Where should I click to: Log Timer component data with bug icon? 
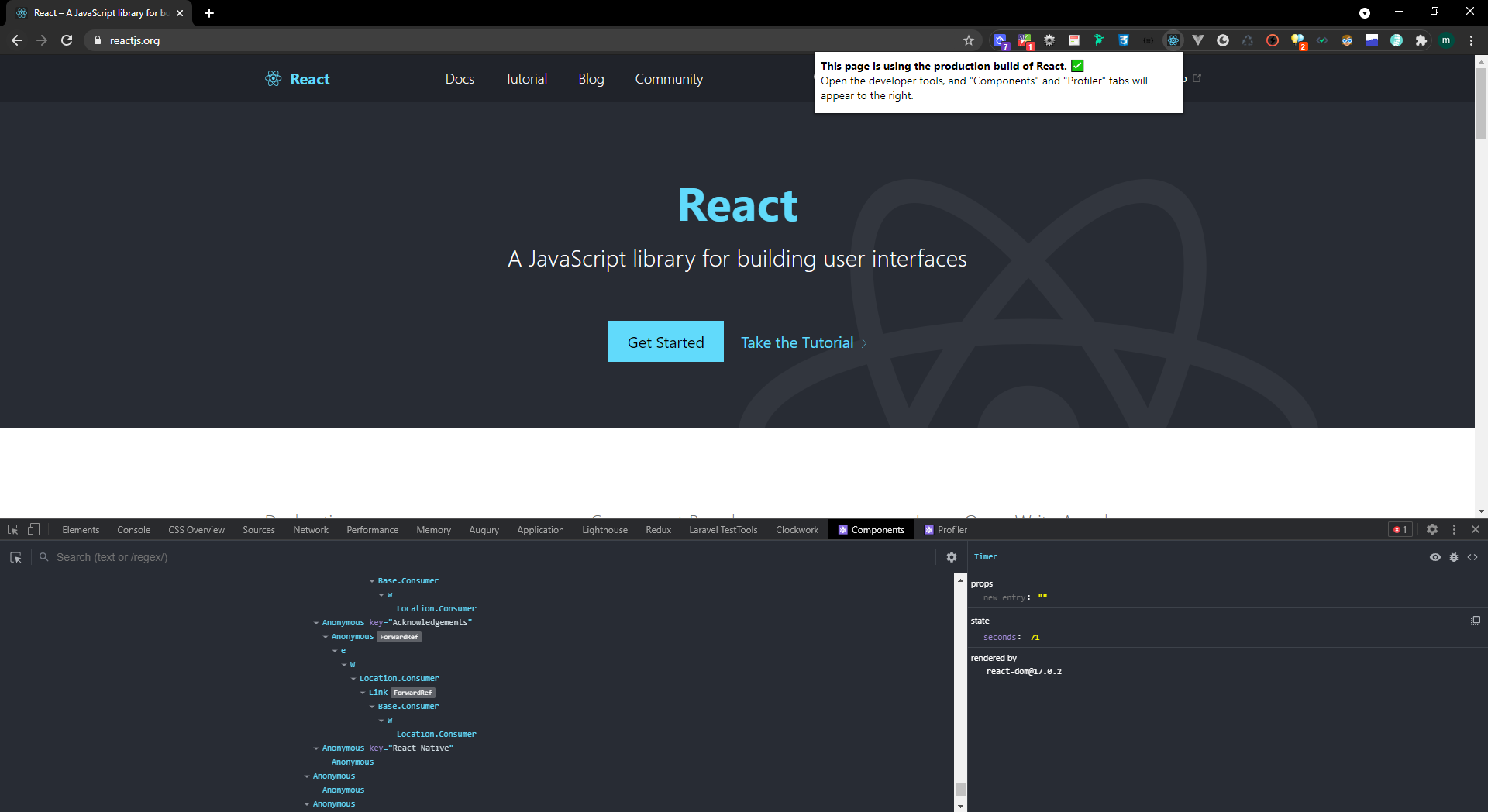coord(1454,557)
